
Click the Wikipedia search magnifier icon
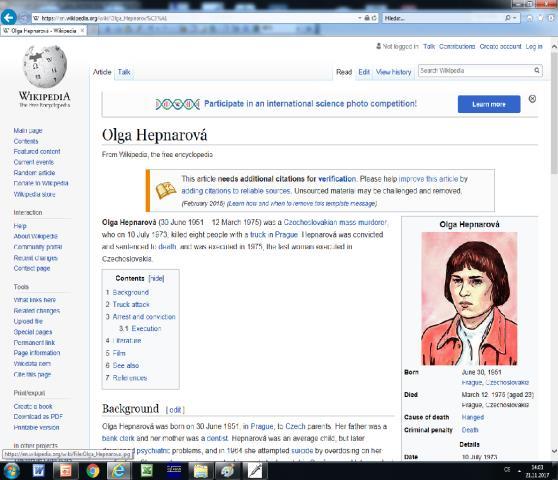coord(537,70)
